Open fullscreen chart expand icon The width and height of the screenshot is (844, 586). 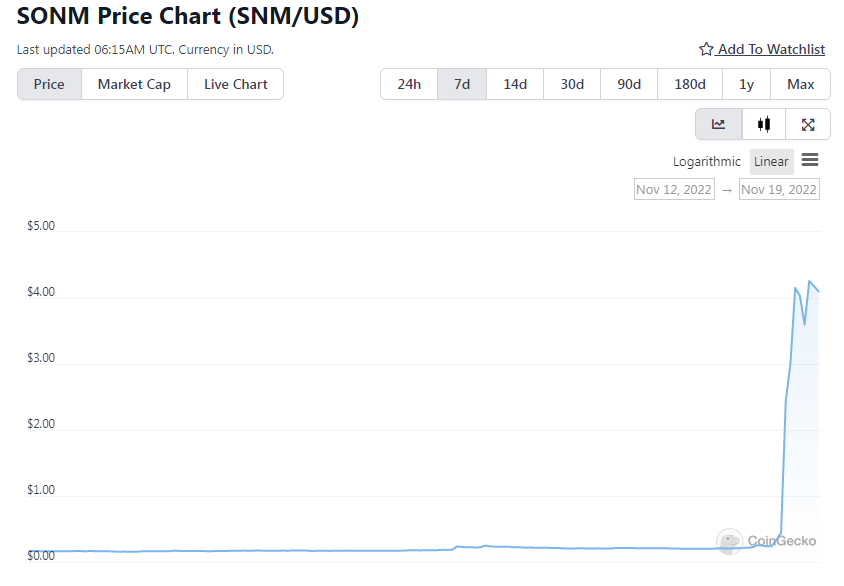click(807, 124)
